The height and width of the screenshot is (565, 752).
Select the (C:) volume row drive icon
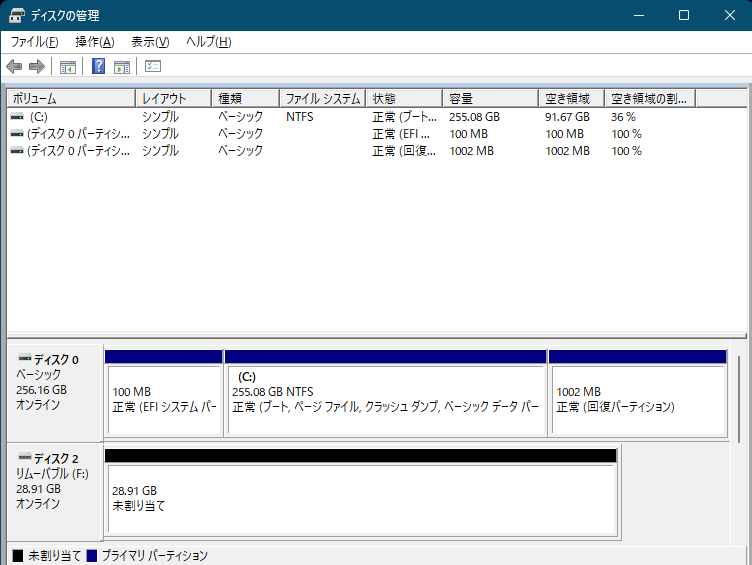tap(17, 117)
